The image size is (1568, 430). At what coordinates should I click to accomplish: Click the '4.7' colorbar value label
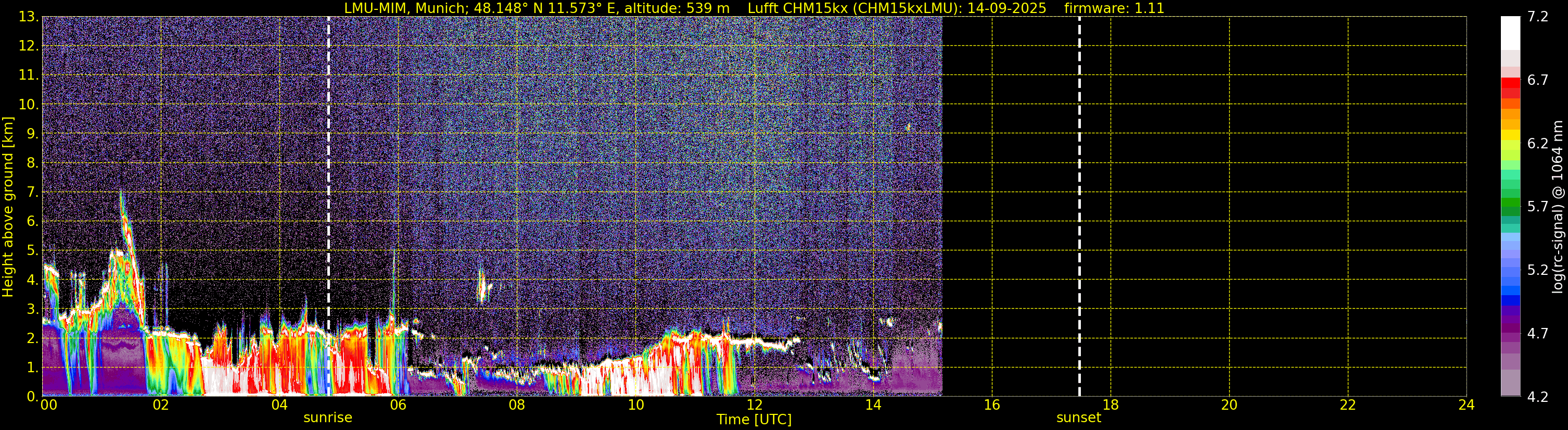tap(1538, 333)
